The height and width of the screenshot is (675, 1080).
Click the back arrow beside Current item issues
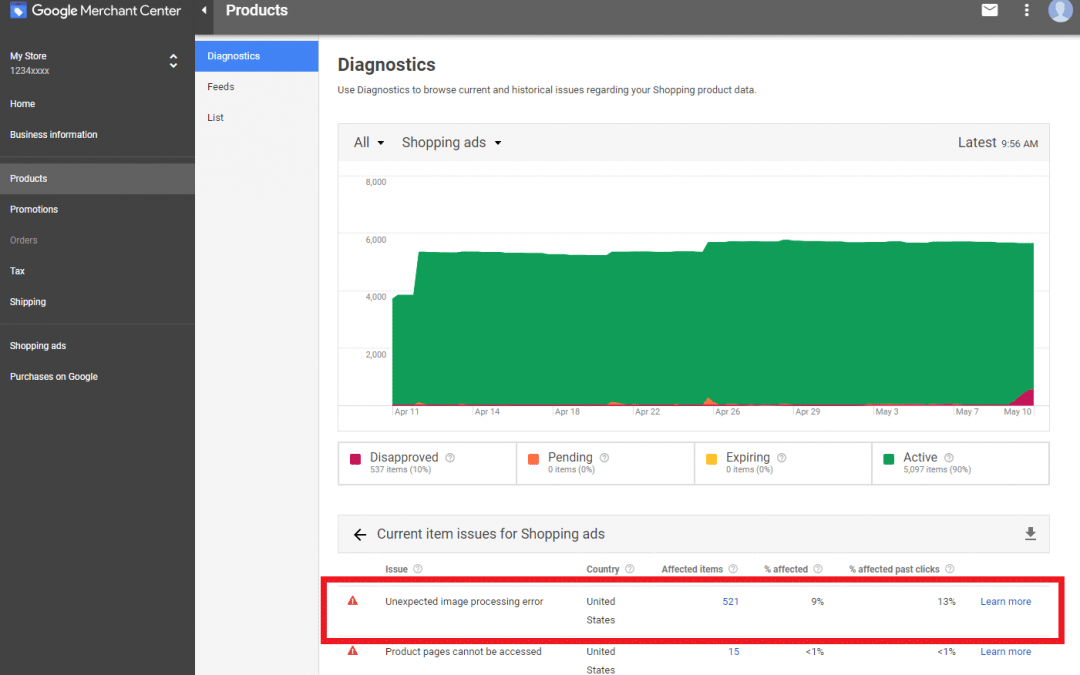[x=360, y=534]
